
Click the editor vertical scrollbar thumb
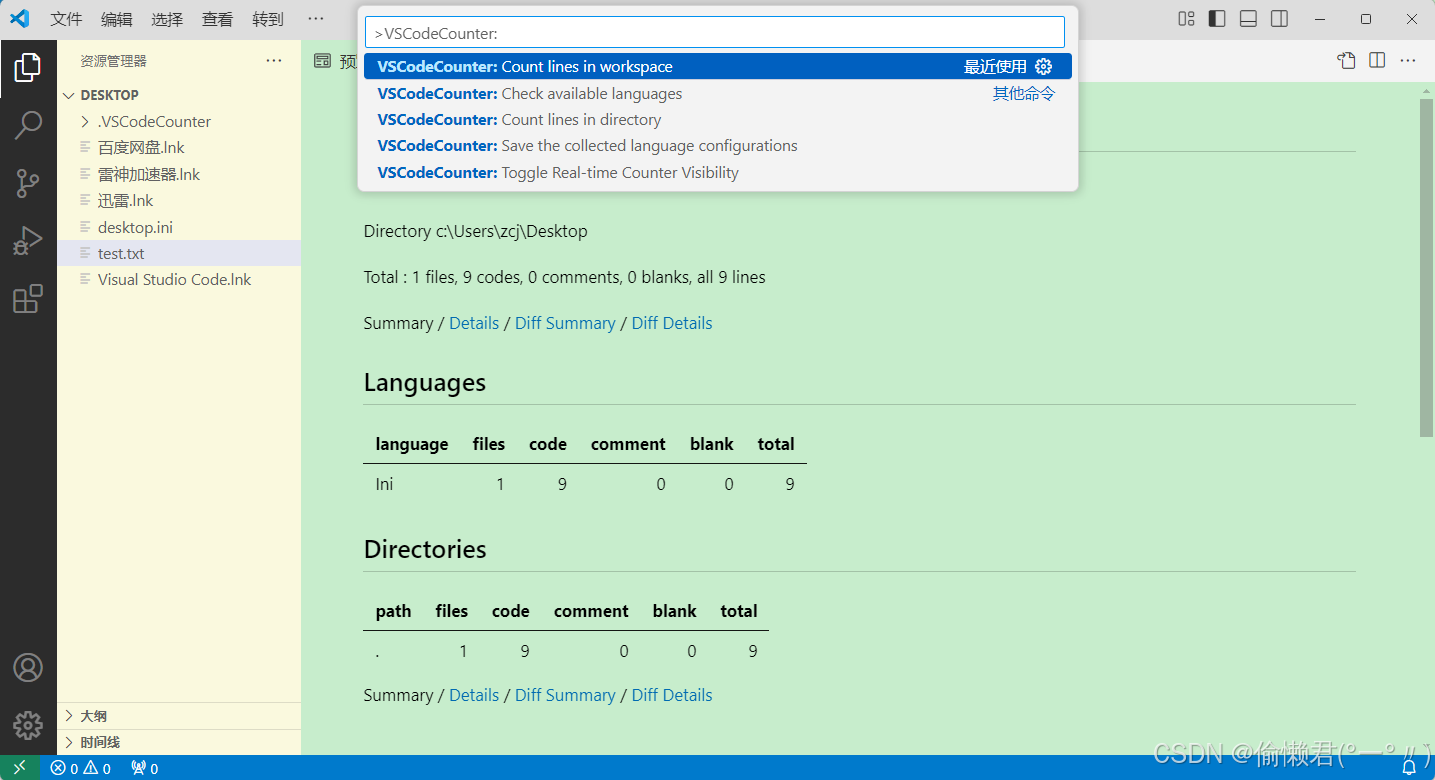(x=1426, y=268)
